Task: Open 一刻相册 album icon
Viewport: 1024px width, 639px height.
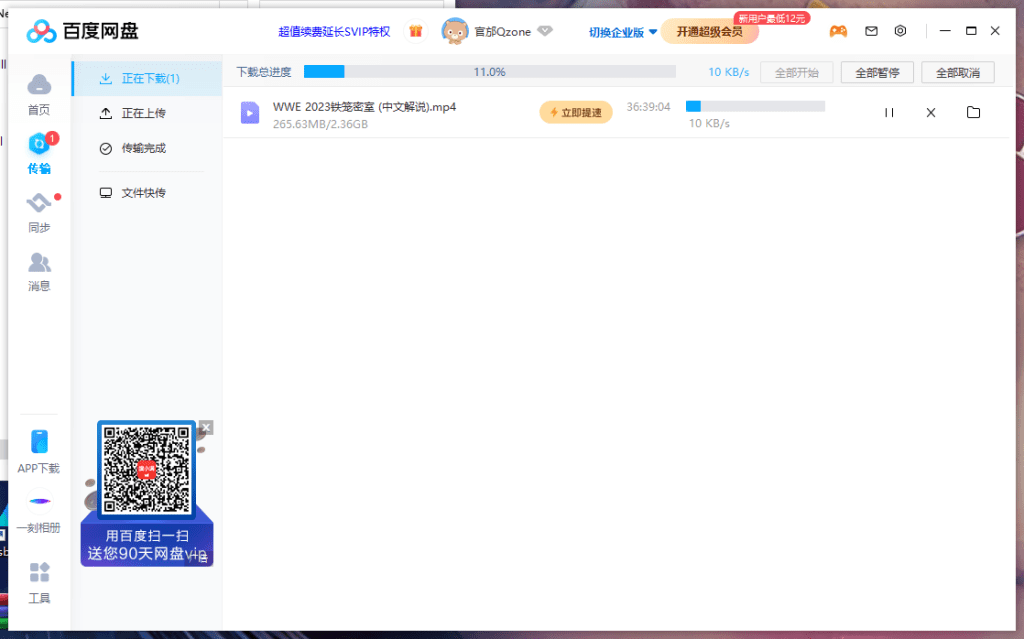Action: (39, 502)
